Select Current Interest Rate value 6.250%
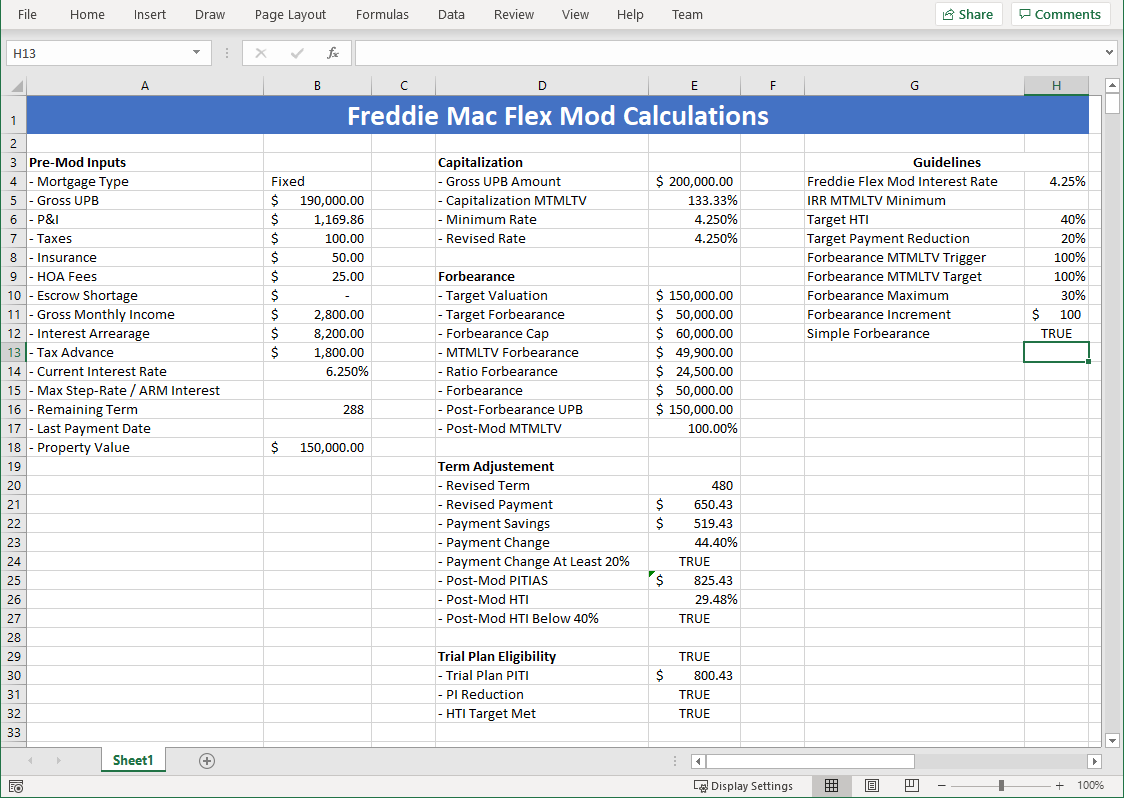The image size is (1124, 798). 317,371
